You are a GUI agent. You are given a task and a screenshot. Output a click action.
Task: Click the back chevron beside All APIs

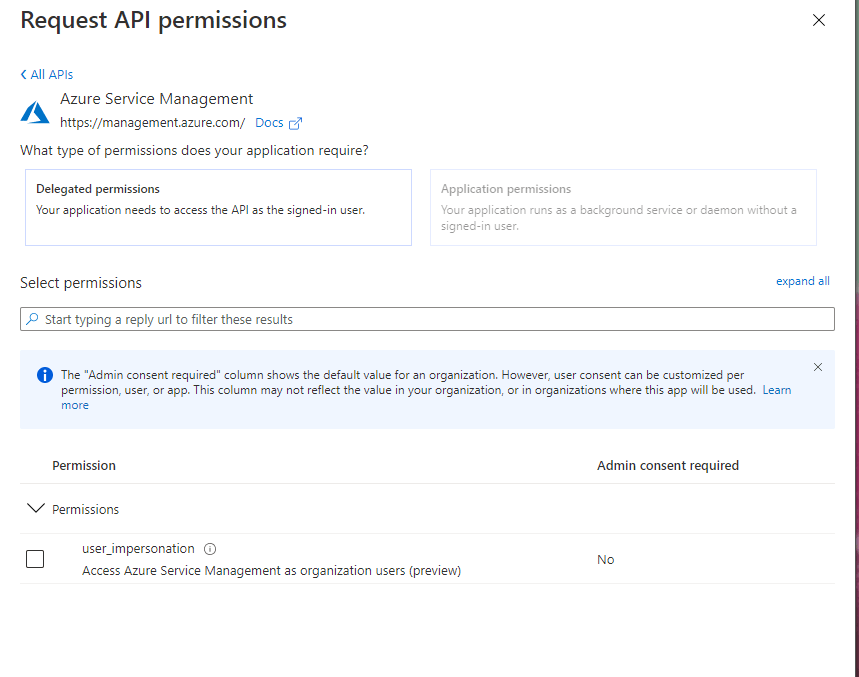(x=24, y=74)
